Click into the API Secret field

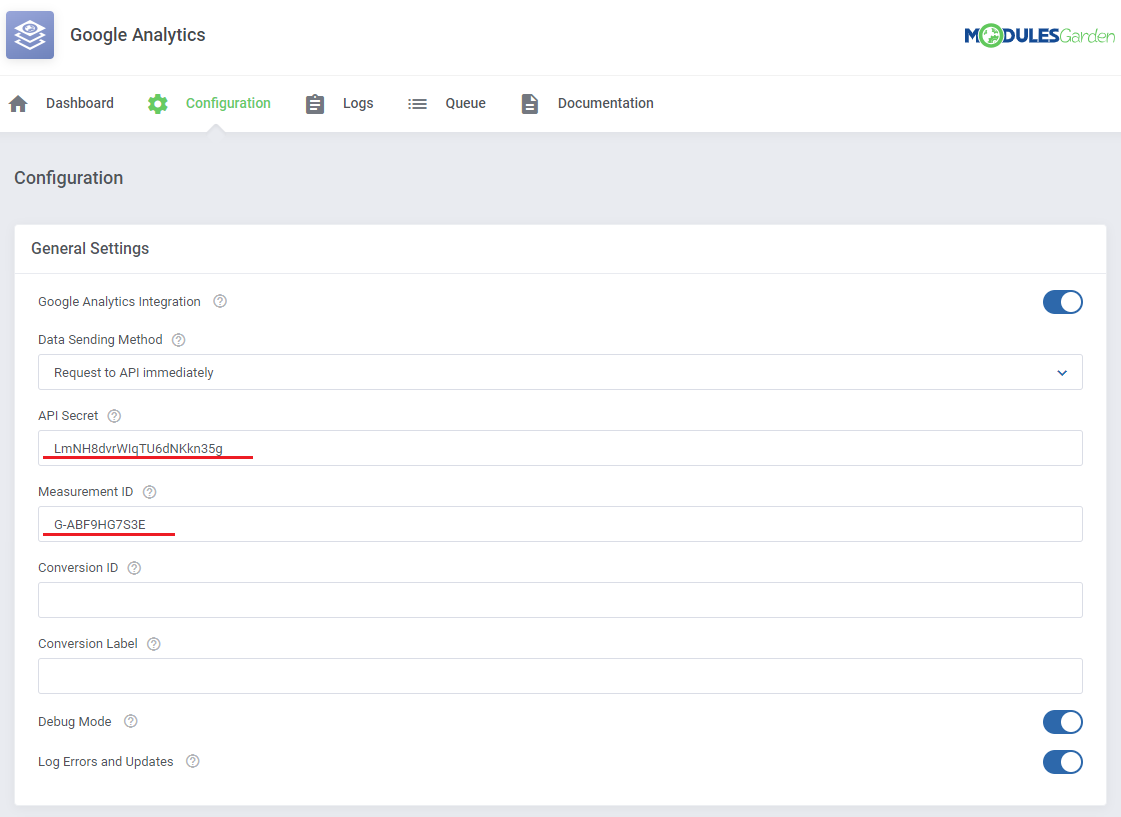click(x=560, y=448)
